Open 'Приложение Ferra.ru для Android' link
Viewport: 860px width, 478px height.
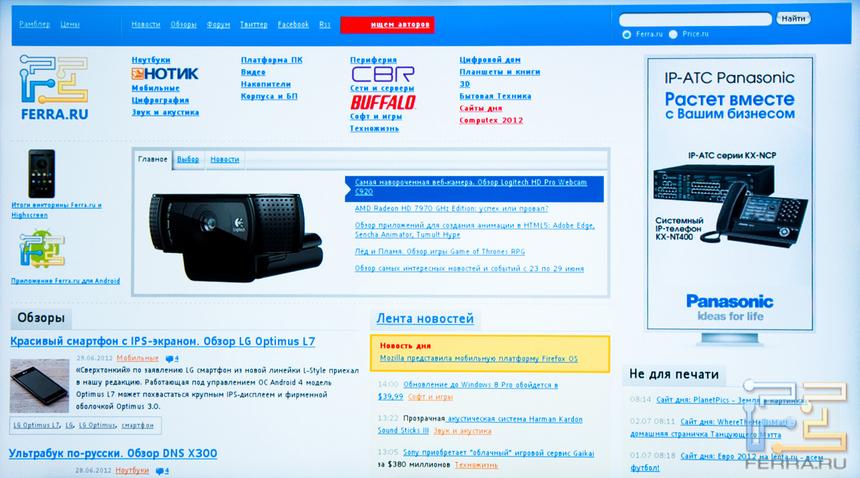point(65,281)
